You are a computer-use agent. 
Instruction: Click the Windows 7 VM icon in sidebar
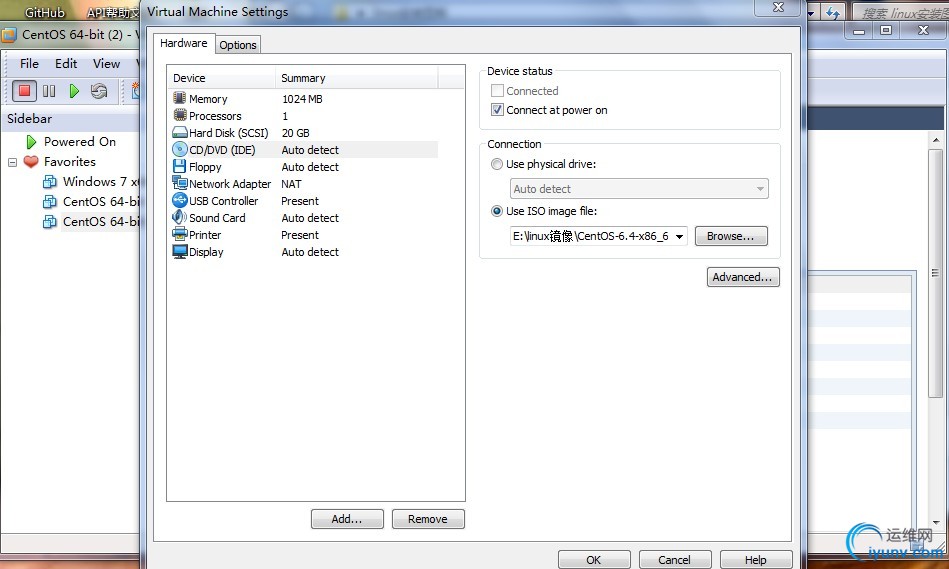(50, 182)
